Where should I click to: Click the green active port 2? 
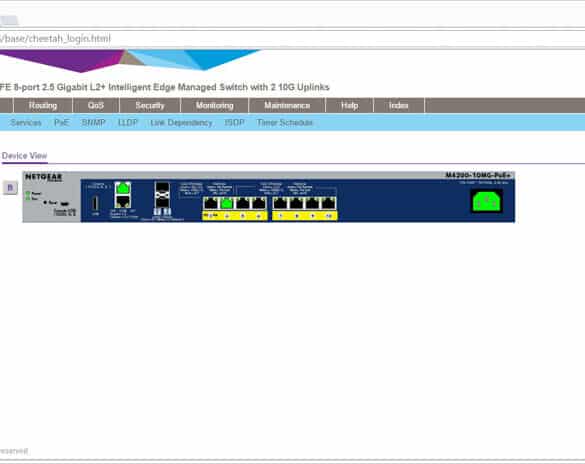(226, 203)
